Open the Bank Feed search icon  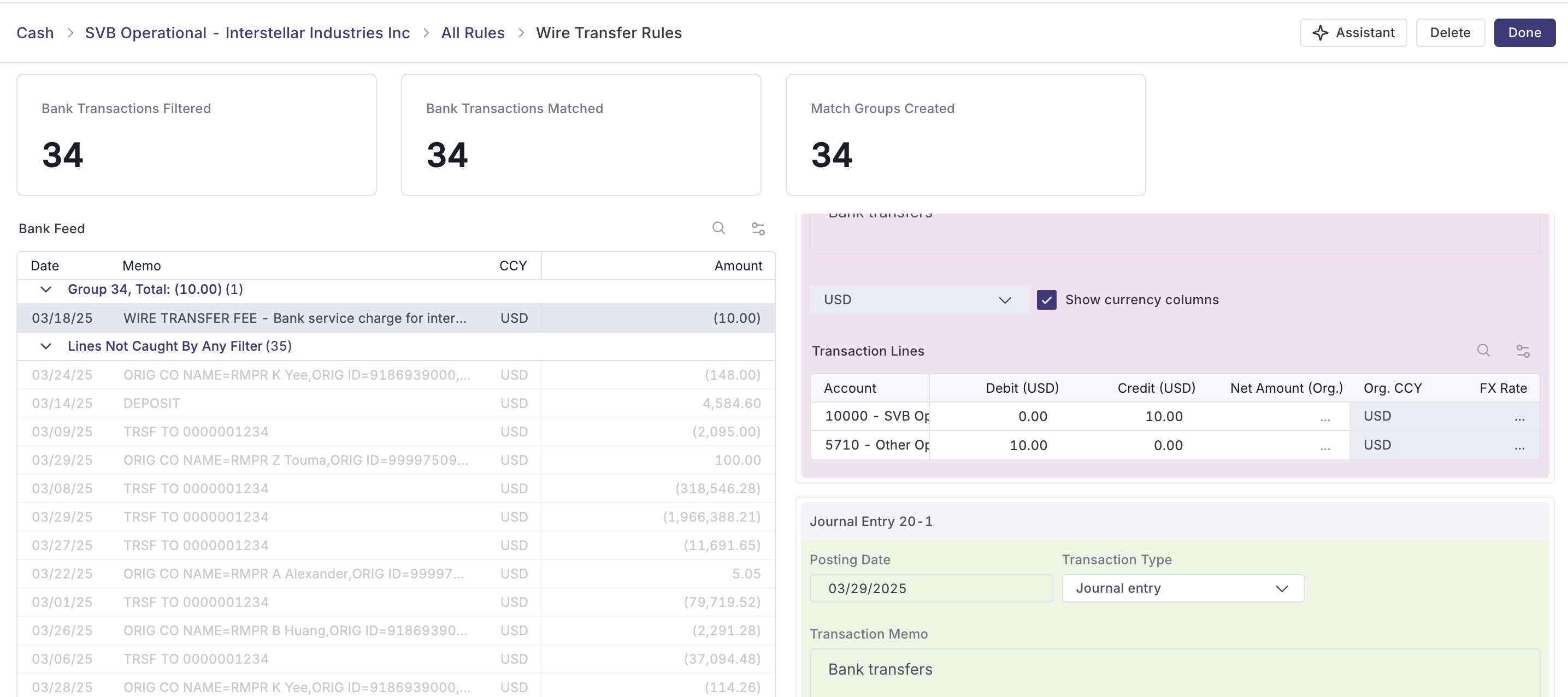click(x=718, y=228)
